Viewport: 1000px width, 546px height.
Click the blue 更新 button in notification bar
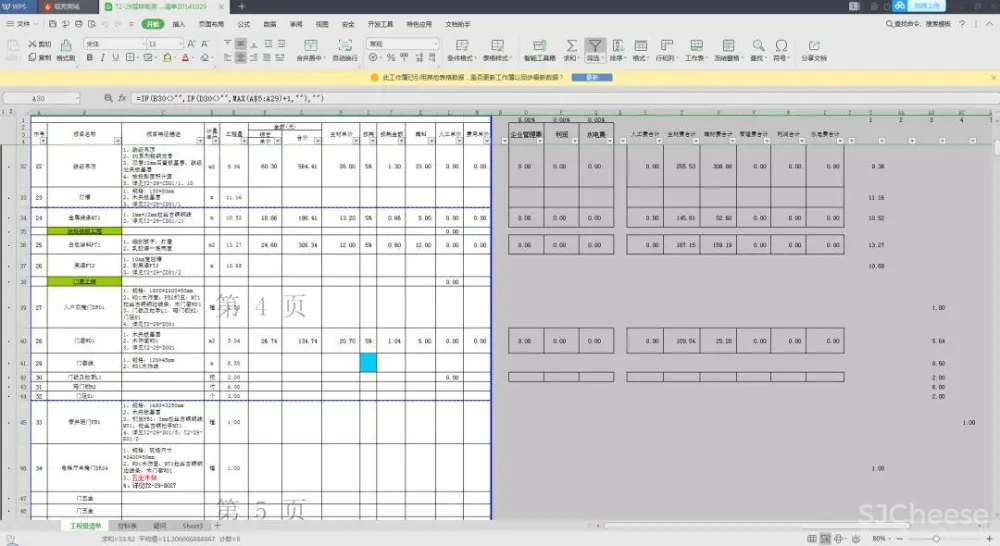point(592,77)
